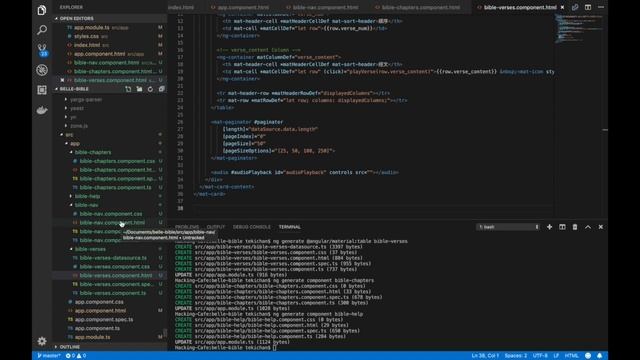Split the terminal panel

[x=562, y=227]
